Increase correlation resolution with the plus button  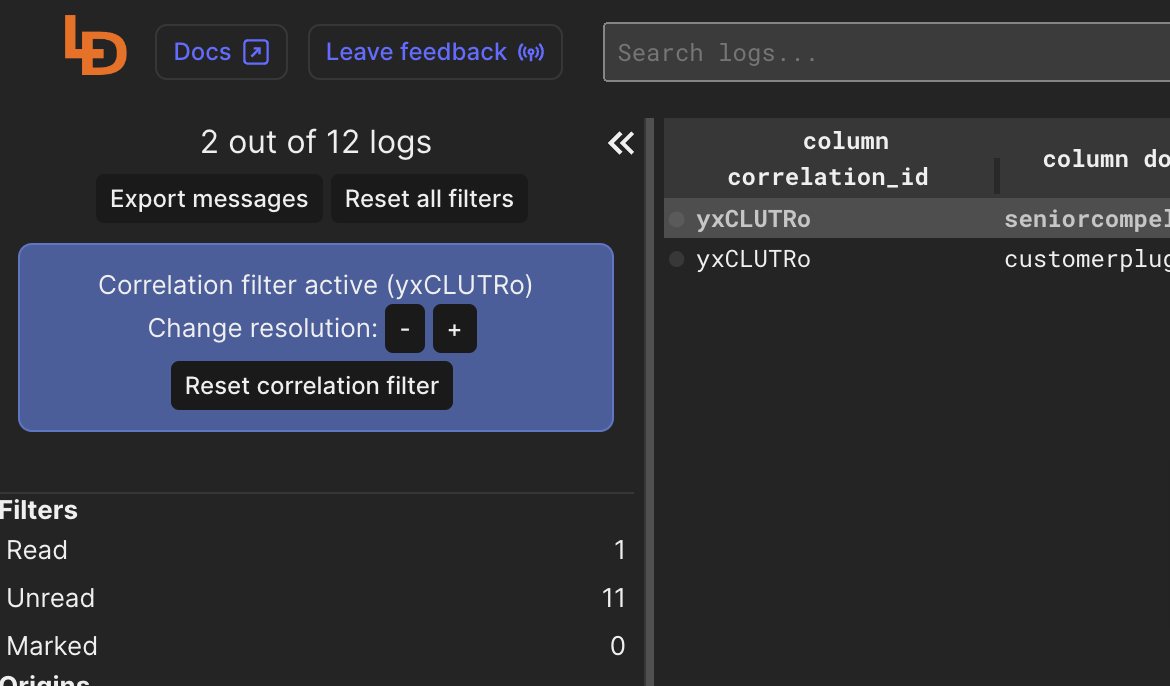pyautogui.click(x=454, y=329)
